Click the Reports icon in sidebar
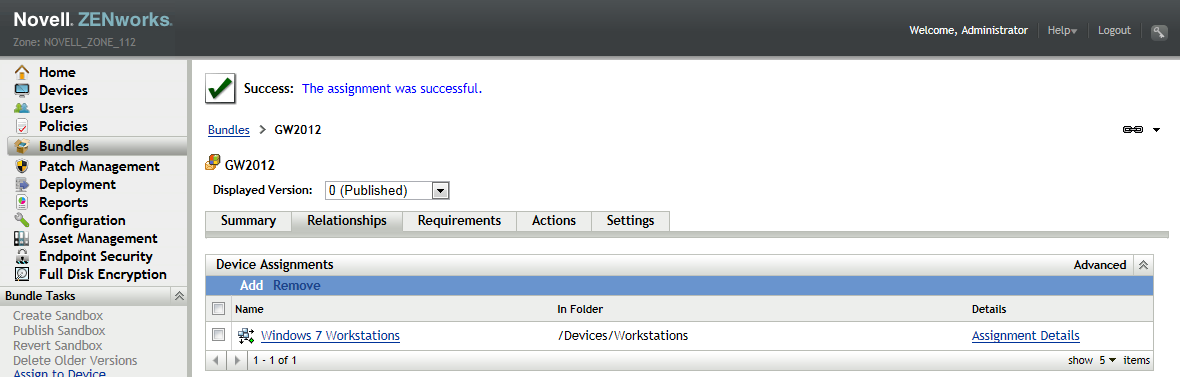 23,202
